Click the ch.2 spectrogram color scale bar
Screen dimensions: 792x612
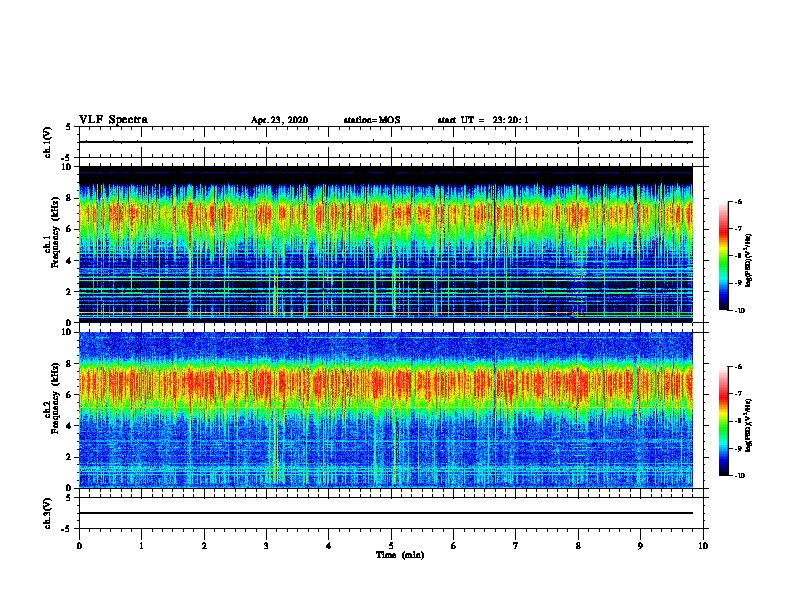[723, 421]
